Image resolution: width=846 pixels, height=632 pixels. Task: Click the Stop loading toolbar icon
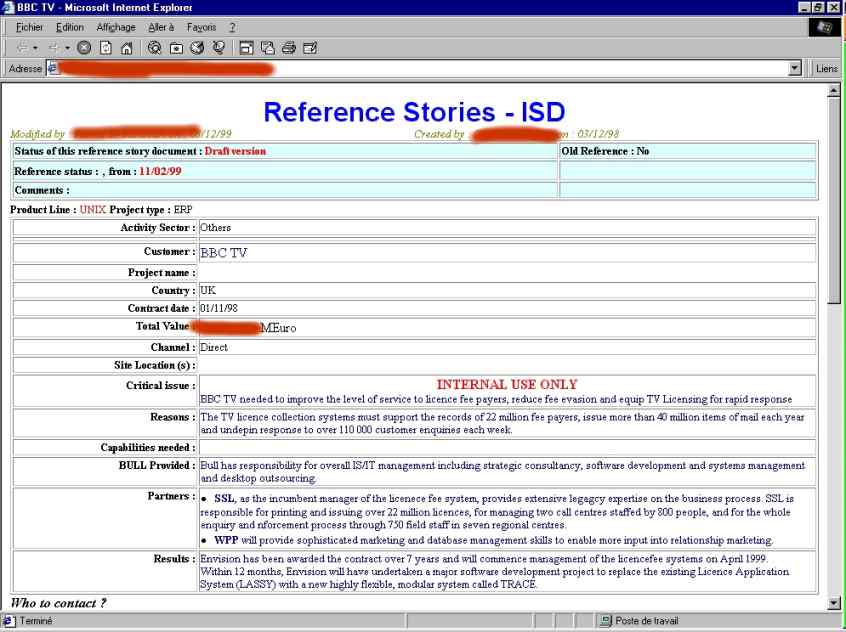click(84, 48)
